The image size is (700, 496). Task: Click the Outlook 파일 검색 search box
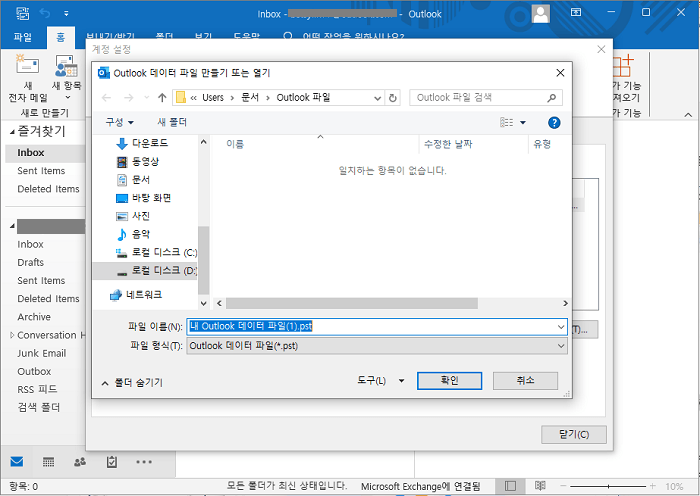pos(486,97)
